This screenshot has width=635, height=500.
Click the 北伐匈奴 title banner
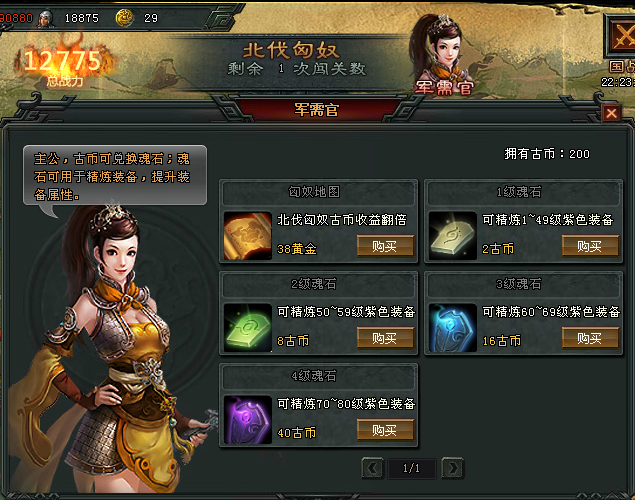pyautogui.click(x=291, y=51)
